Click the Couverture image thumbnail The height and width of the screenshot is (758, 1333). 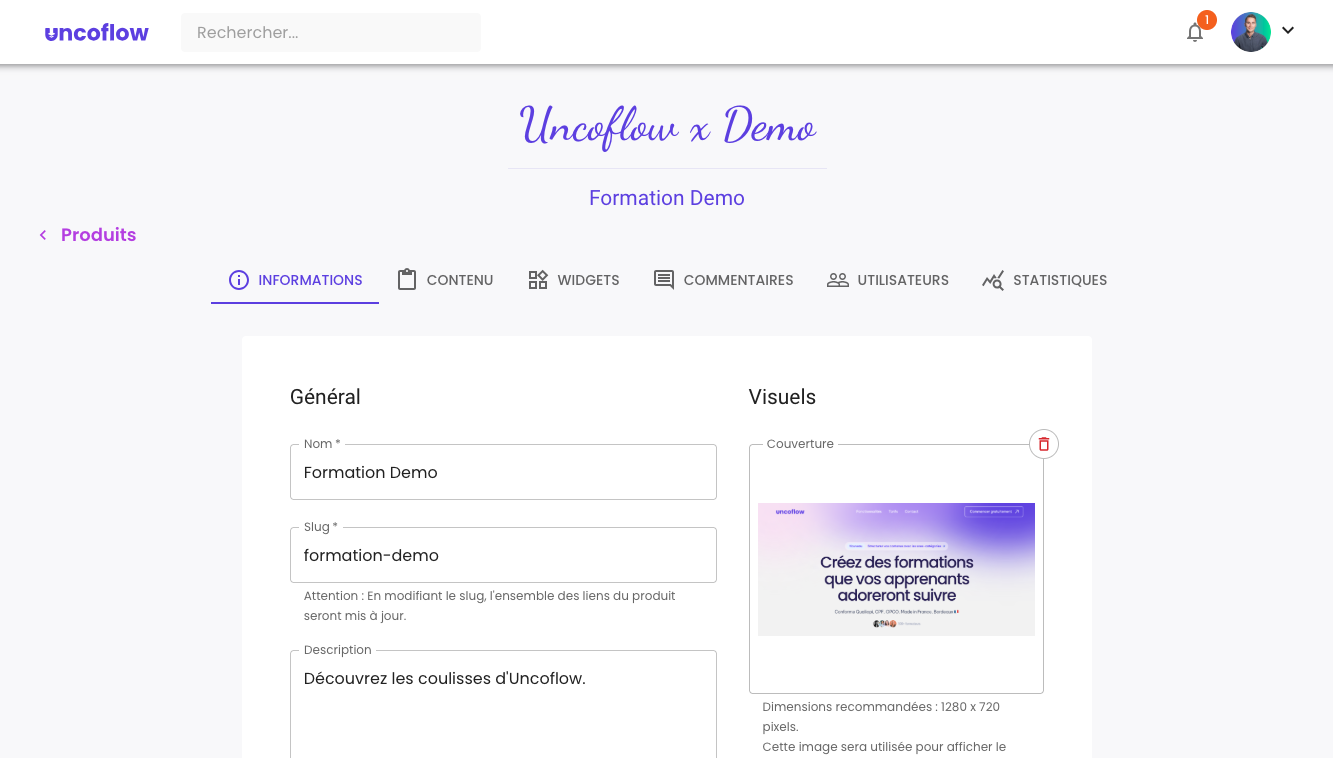pos(896,569)
